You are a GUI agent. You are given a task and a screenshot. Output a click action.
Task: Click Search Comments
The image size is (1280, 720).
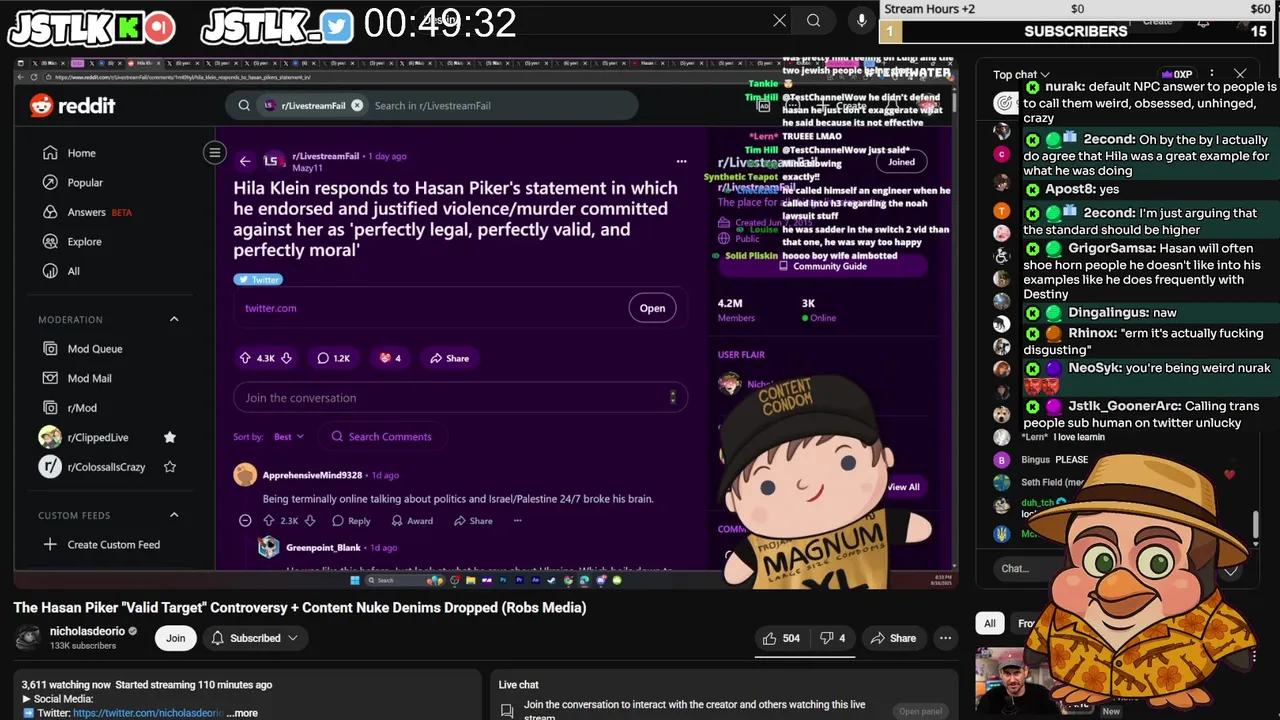point(381,437)
